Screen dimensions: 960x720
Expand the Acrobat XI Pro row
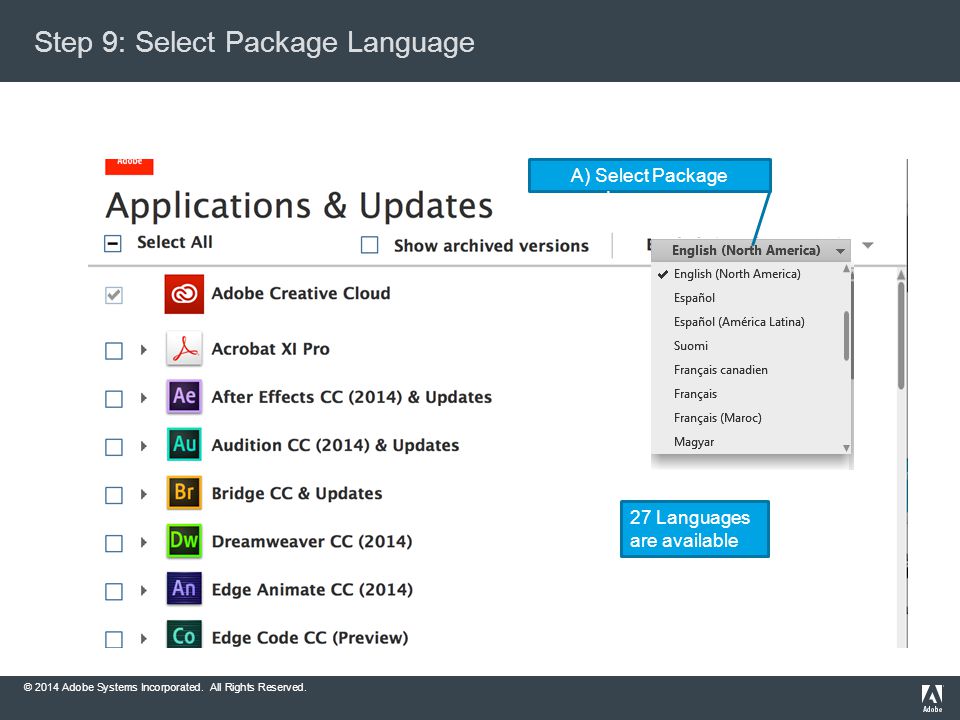point(143,350)
